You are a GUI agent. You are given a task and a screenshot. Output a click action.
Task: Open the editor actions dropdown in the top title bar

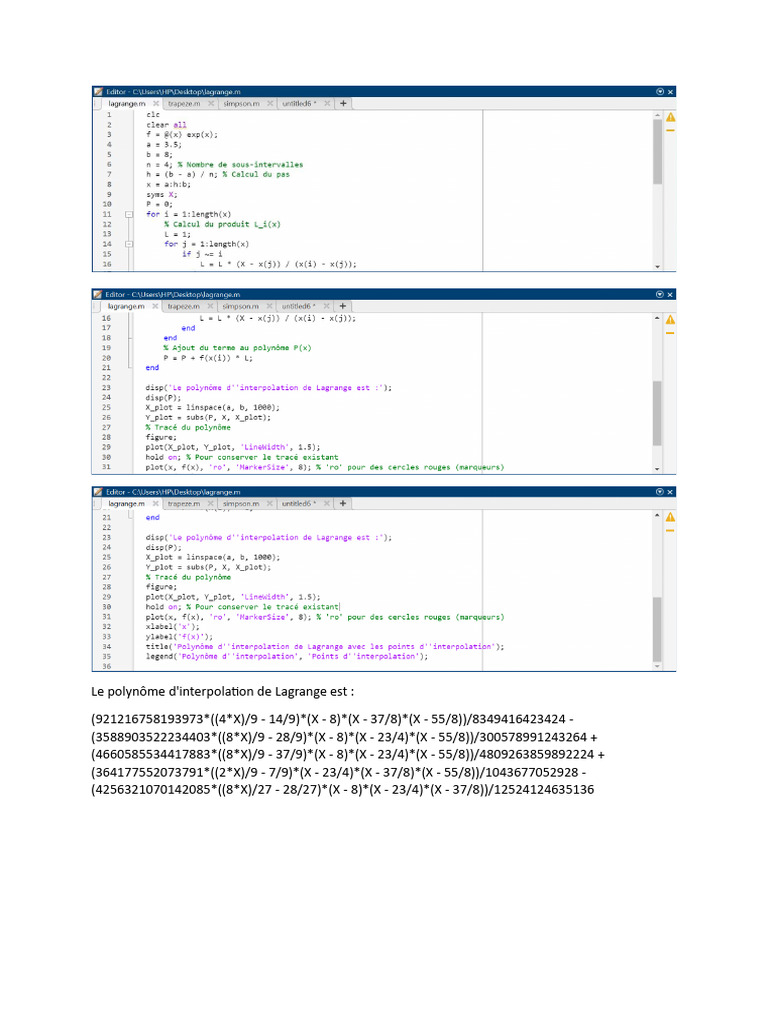660,91
